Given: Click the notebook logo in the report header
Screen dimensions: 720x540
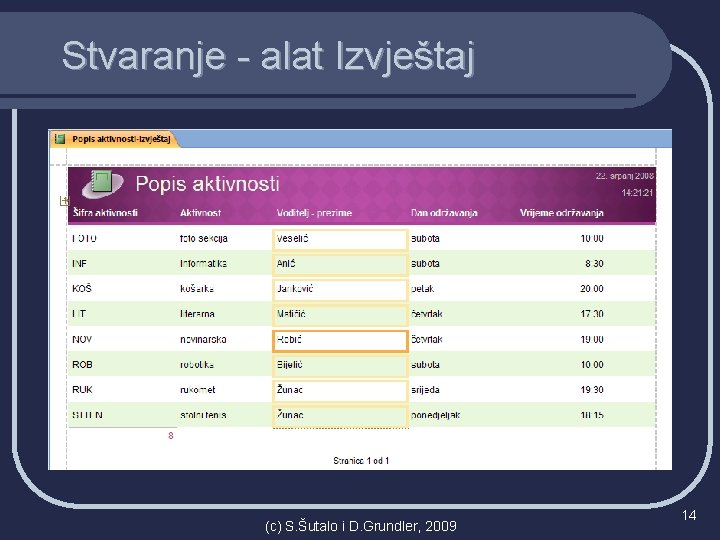Looking at the screenshot, I should pos(103,183).
